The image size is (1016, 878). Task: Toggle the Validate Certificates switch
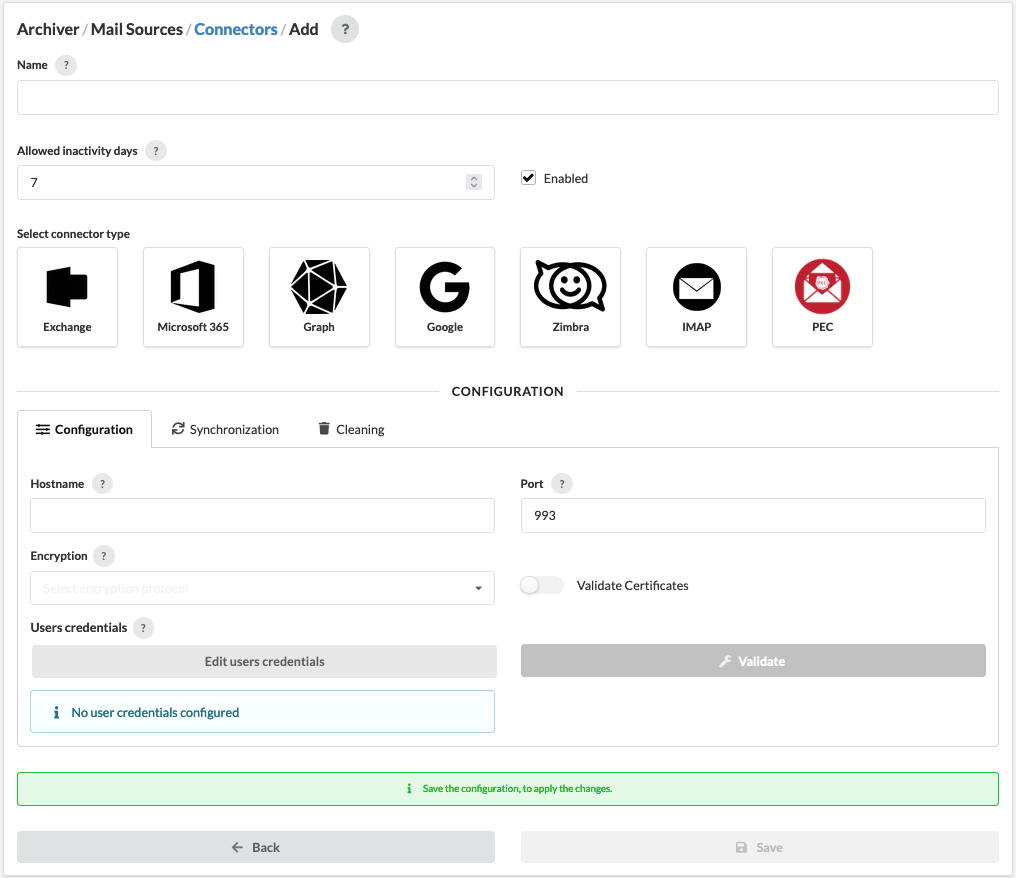(542, 585)
